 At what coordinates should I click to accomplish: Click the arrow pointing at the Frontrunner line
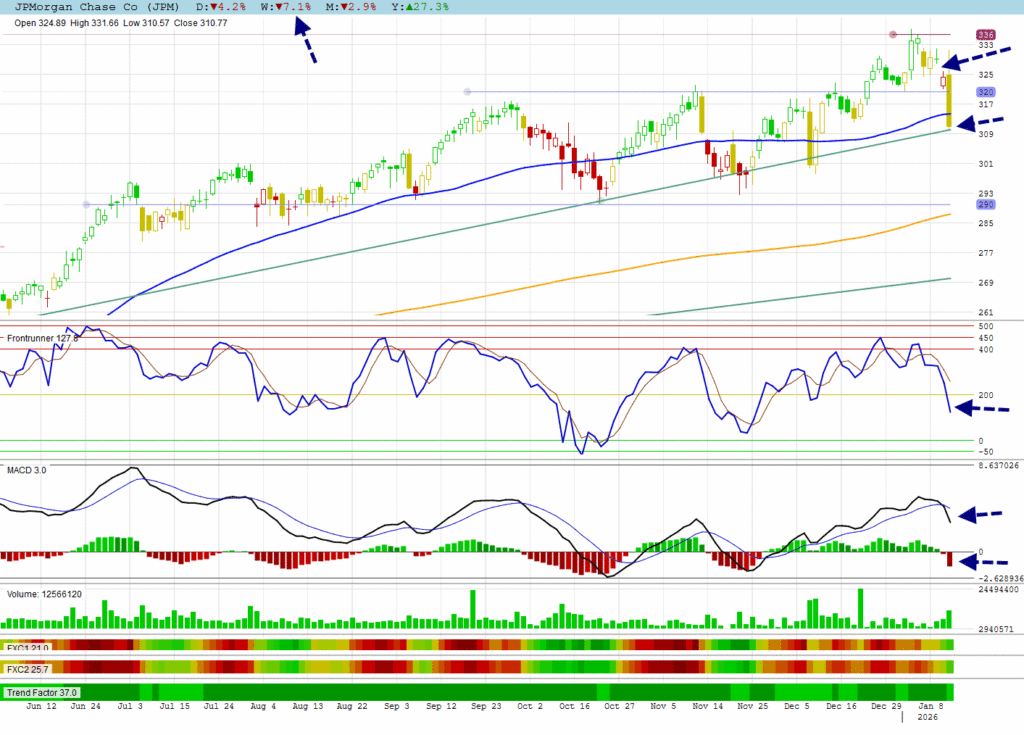983,408
